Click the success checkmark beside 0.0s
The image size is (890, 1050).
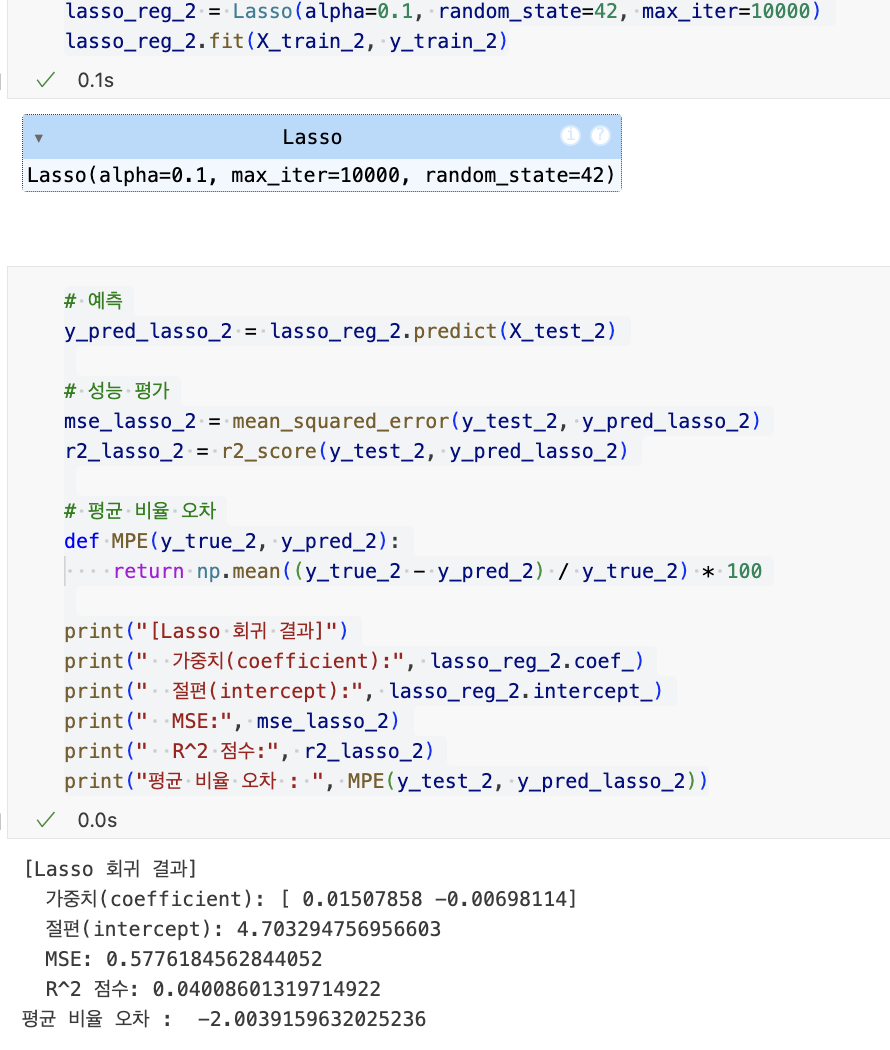tap(46, 820)
